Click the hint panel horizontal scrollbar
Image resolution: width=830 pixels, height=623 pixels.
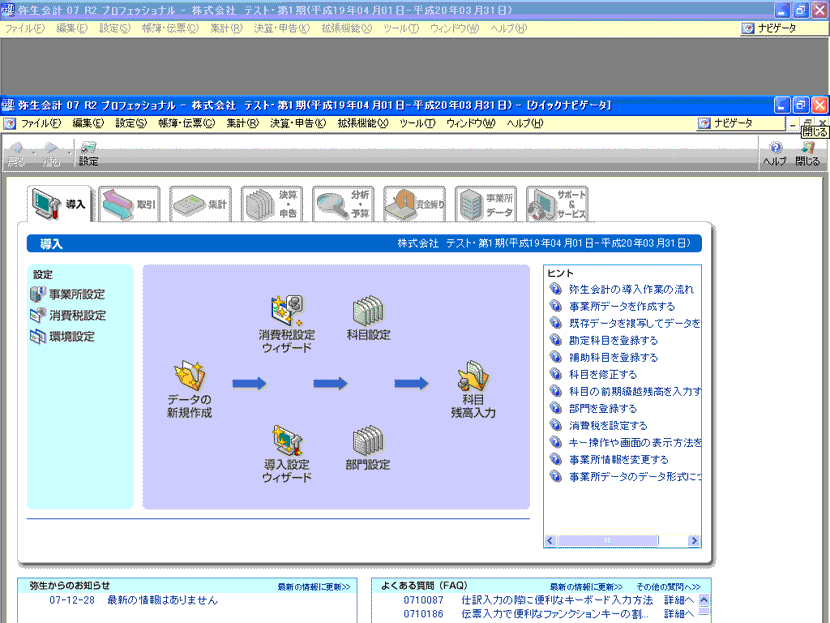click(x=622, y=541)
